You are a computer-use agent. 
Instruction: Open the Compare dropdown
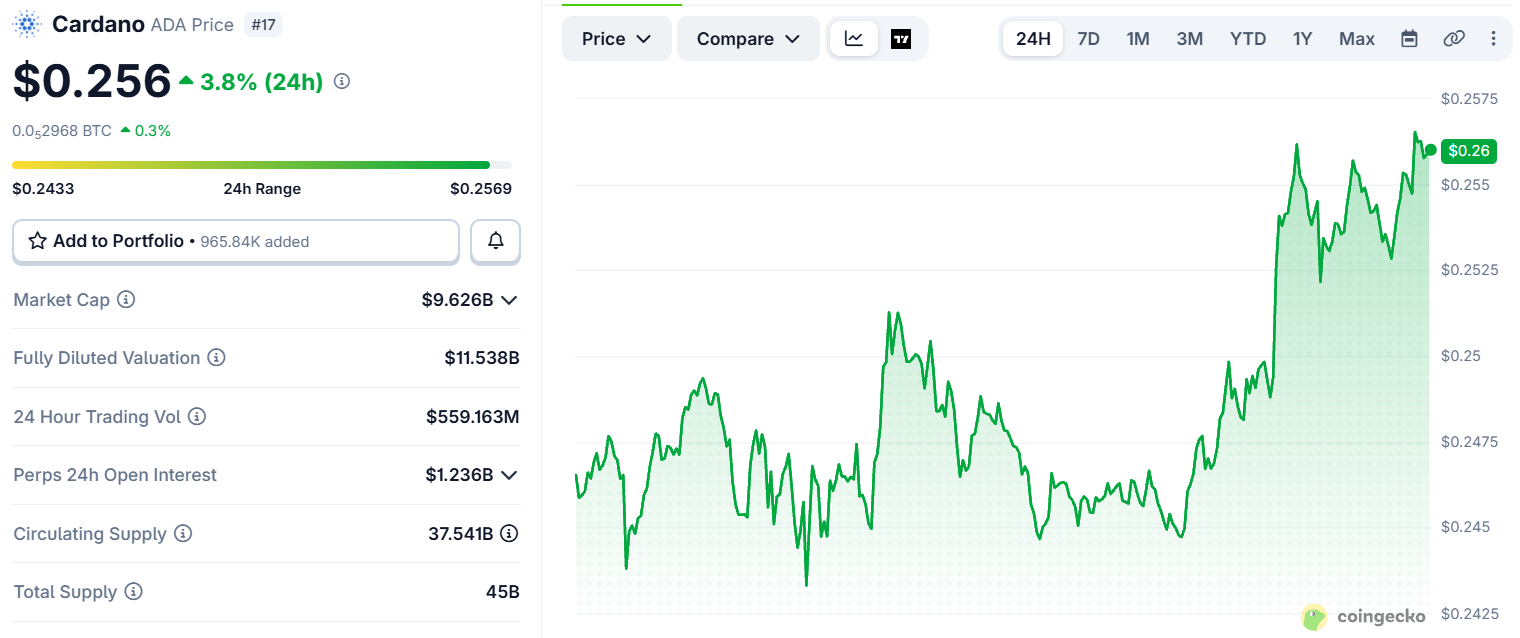(x=748, y=39)
